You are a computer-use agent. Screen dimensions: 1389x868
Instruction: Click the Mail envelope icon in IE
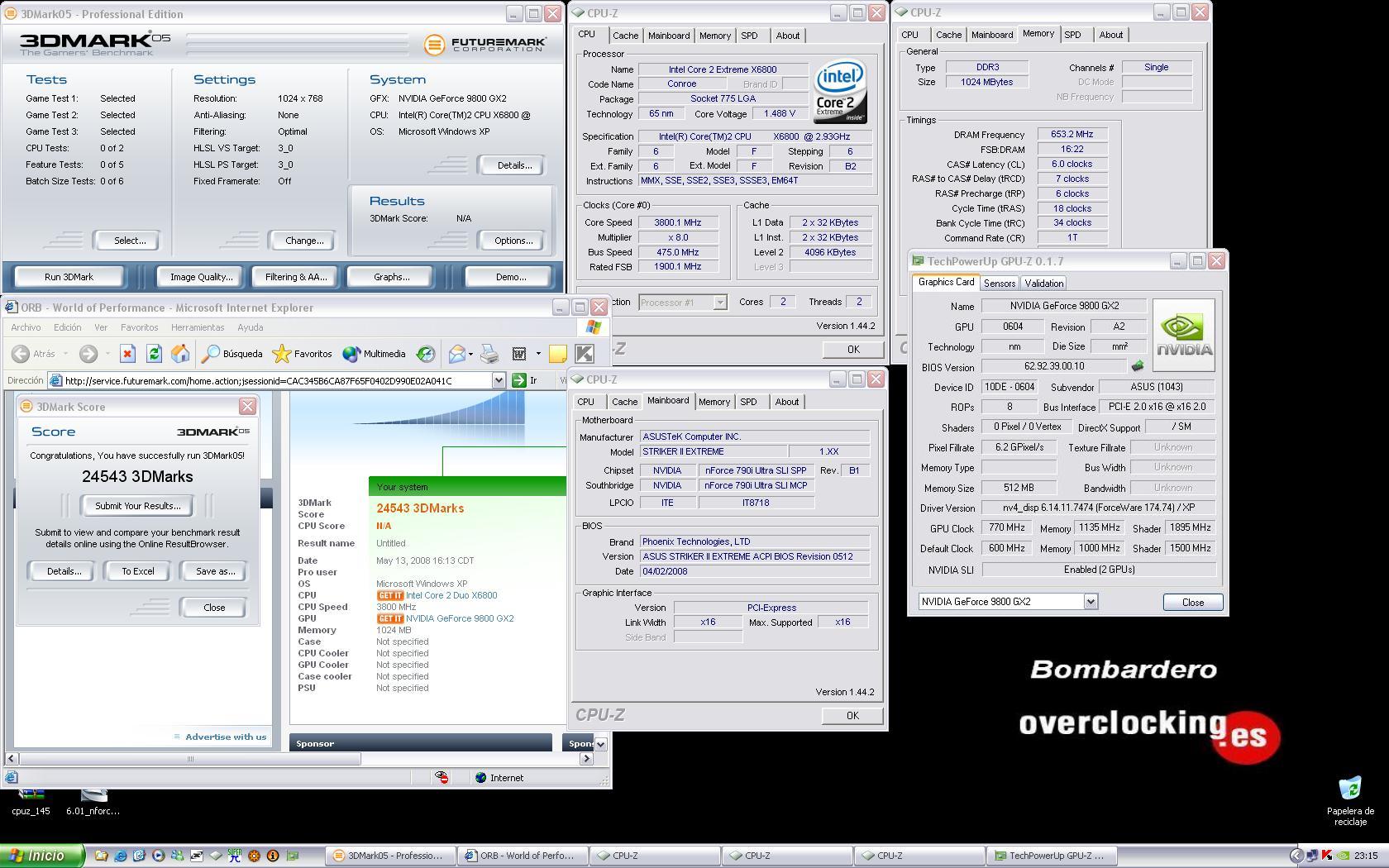tap(456, 354)
